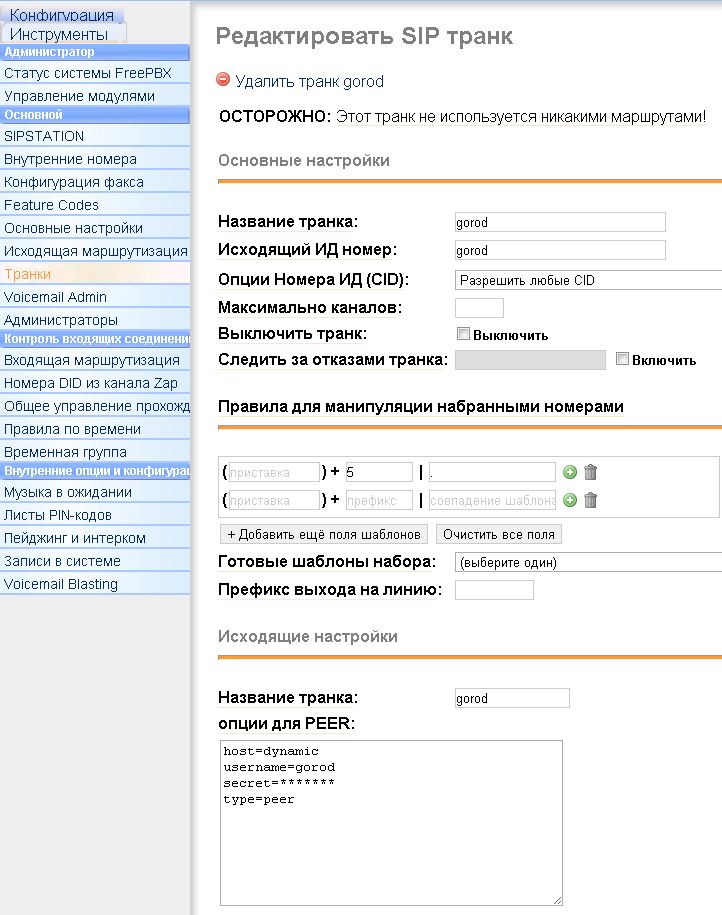Click the red delete trunk icon
The width and height of the screenshot is (722, 915).
pyautogui.click(x=223, y=79)
